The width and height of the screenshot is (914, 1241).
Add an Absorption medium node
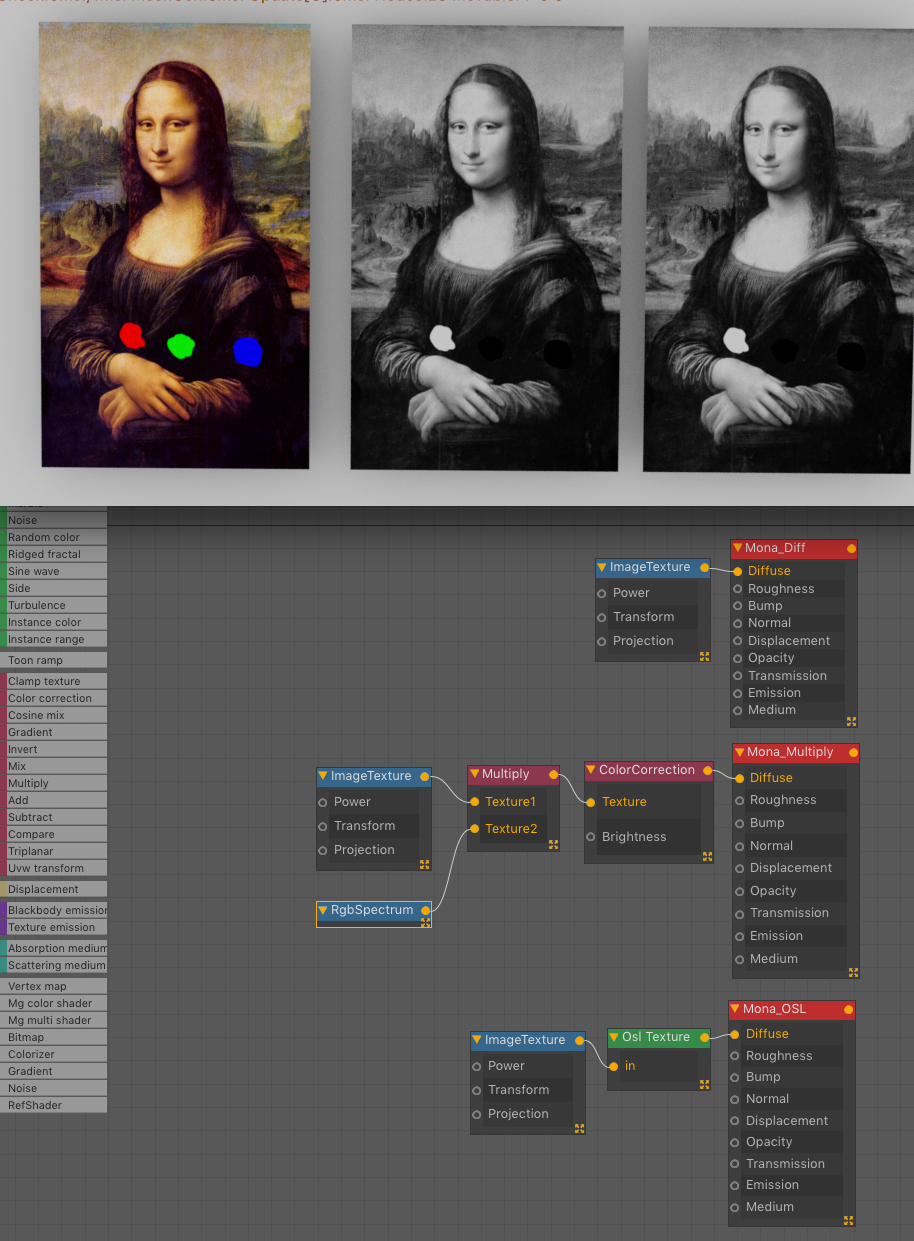54,948
